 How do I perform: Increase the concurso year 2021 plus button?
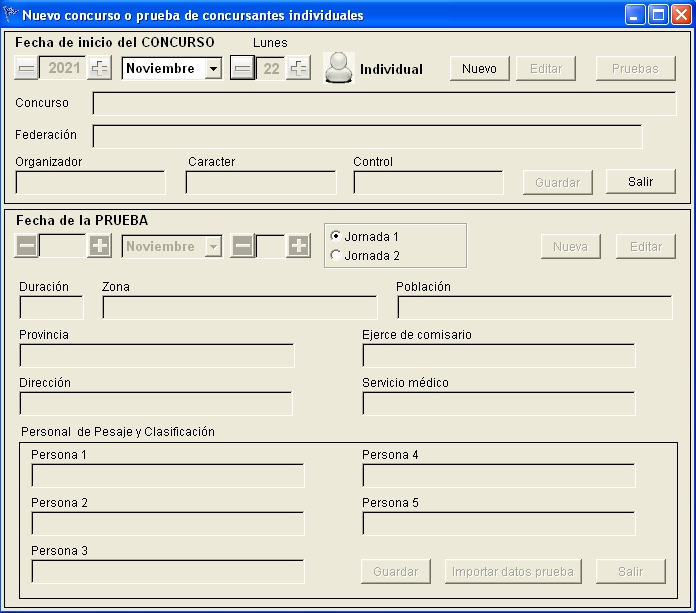click(100, 69)
